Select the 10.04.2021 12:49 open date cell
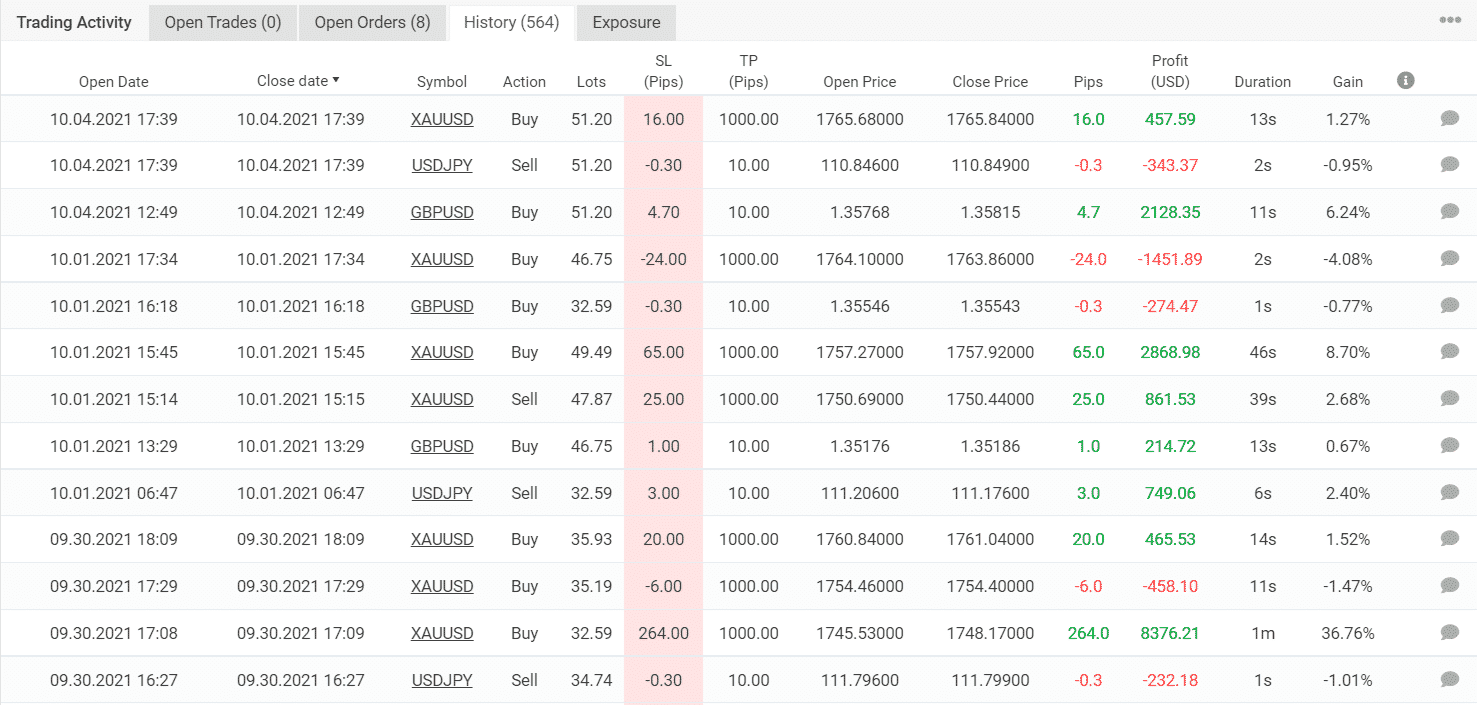The image size is (1477, 705). (114, 212)
